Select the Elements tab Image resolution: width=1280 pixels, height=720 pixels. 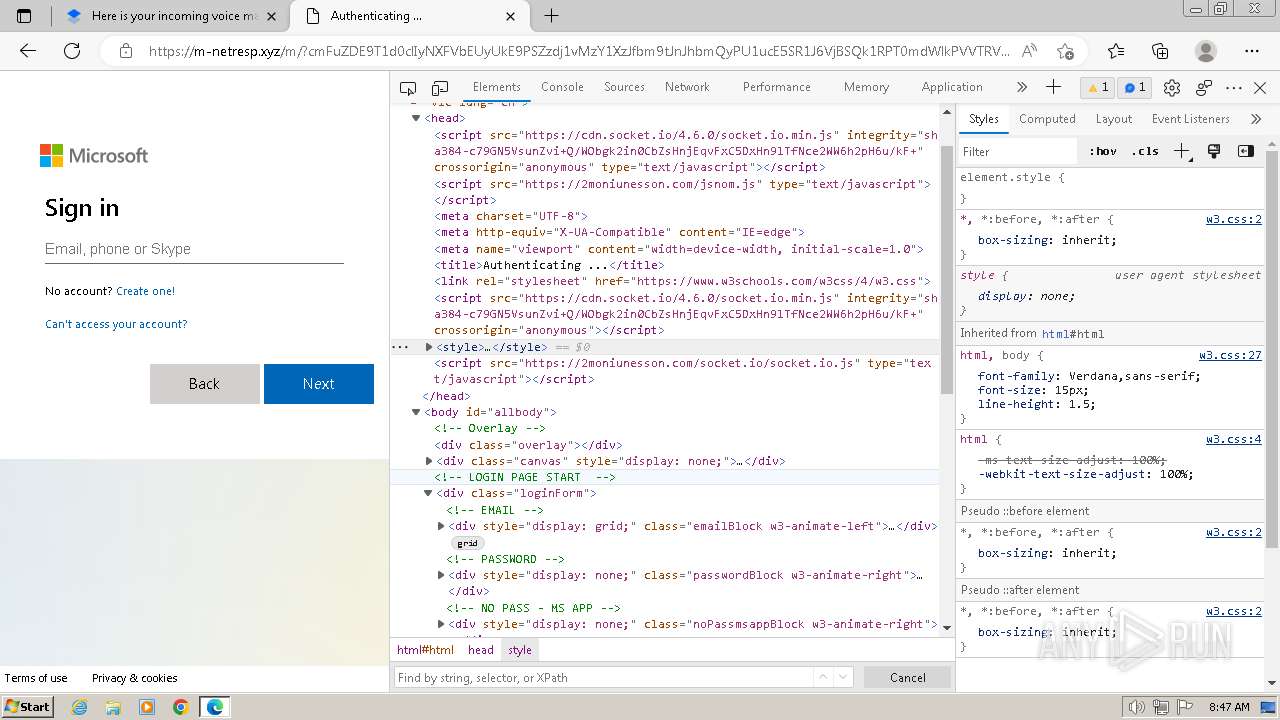click(x=496, y=87)
